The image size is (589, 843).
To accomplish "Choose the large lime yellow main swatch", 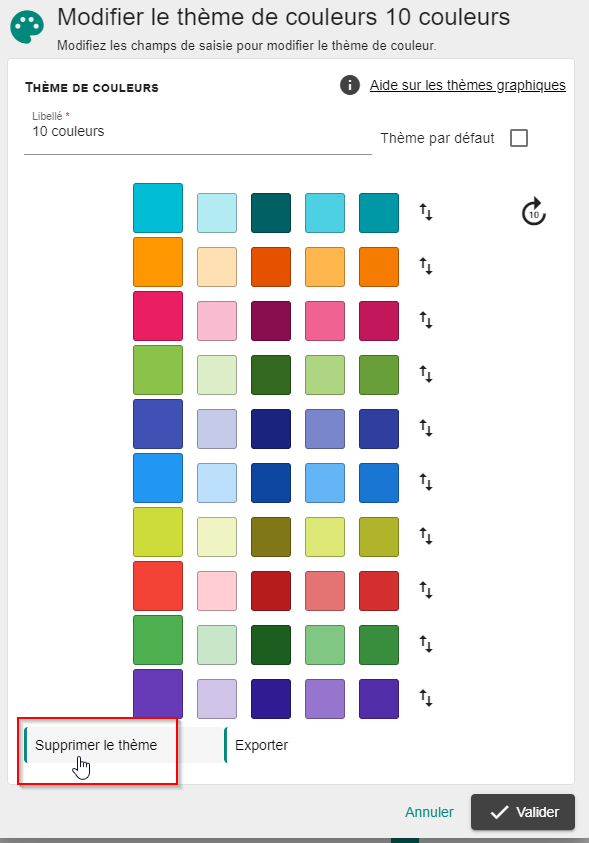I will (158, 532).
